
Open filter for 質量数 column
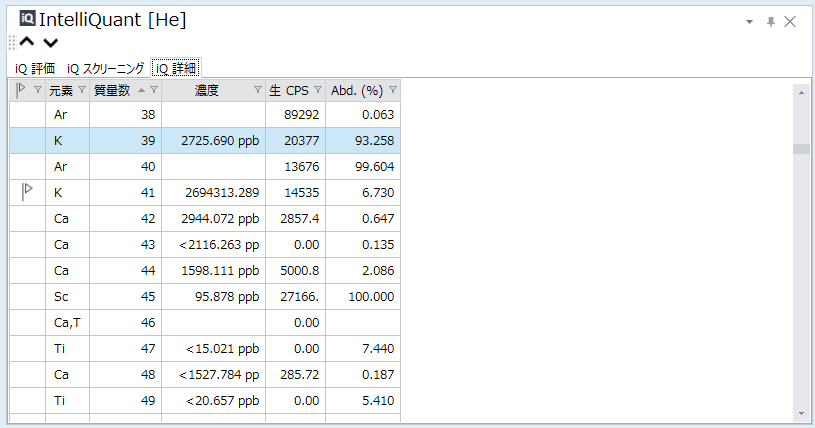click(154, 90)
